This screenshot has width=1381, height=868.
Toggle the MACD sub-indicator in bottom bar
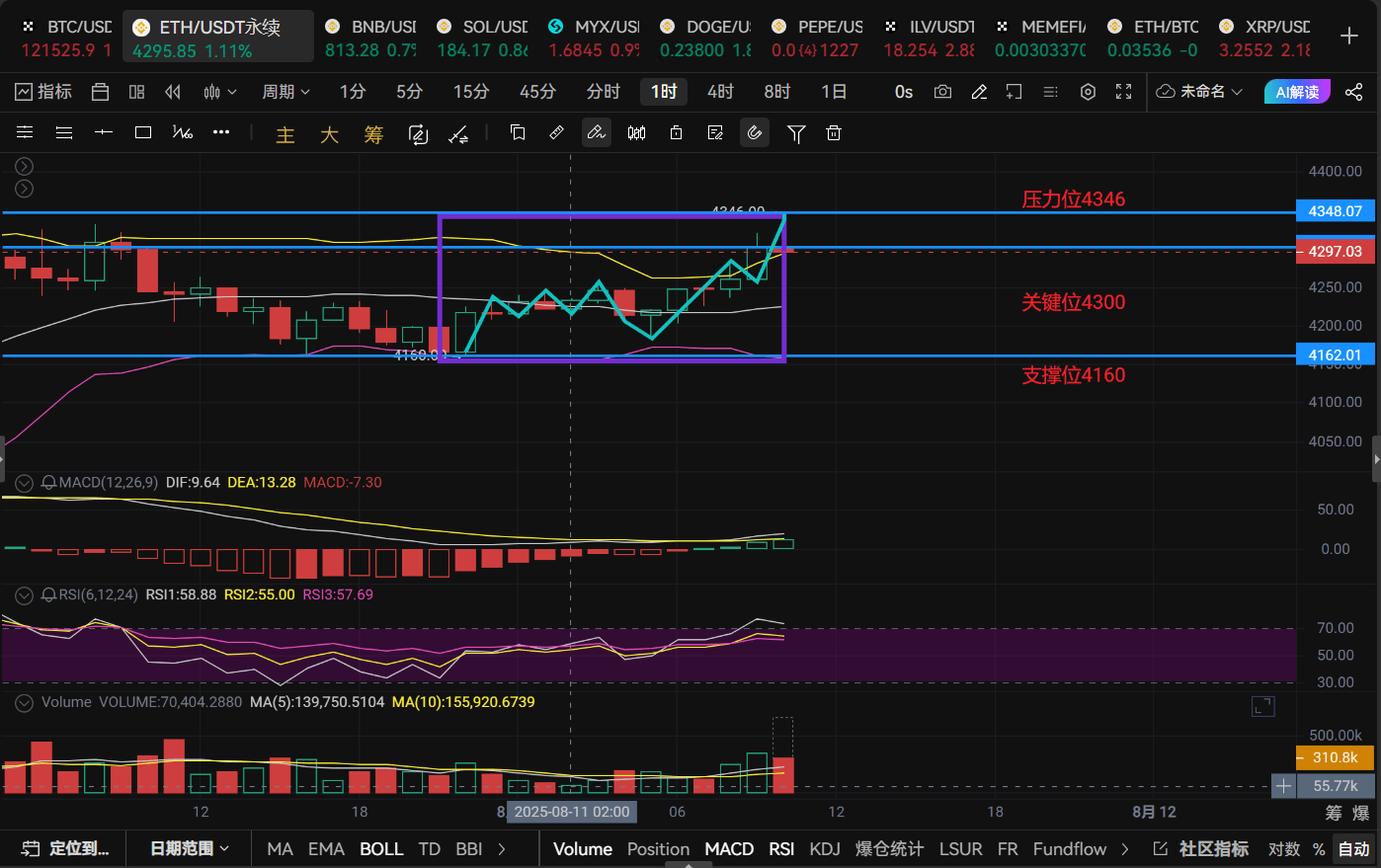(x=729, y=848)
